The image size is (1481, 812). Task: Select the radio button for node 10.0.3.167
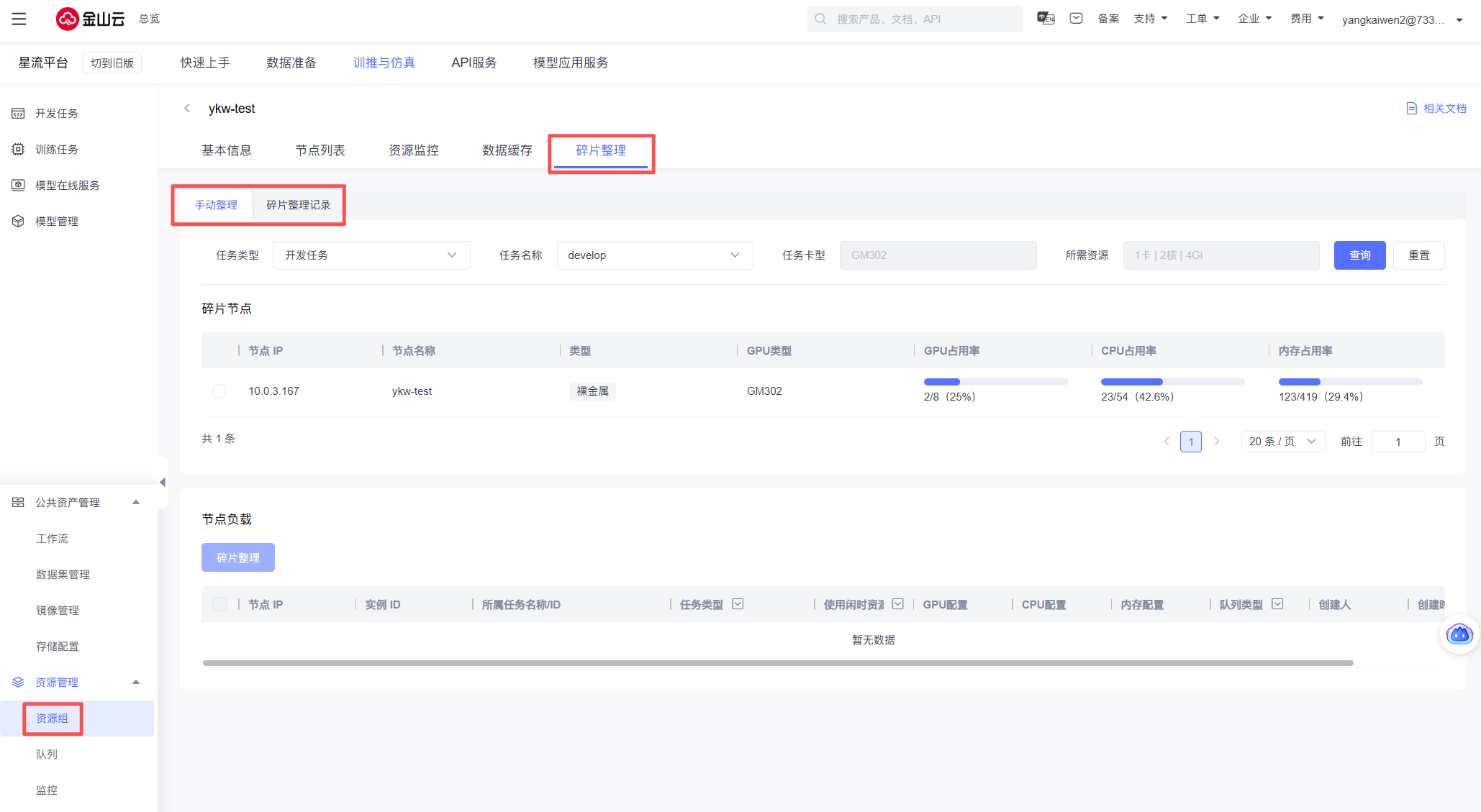219,391
